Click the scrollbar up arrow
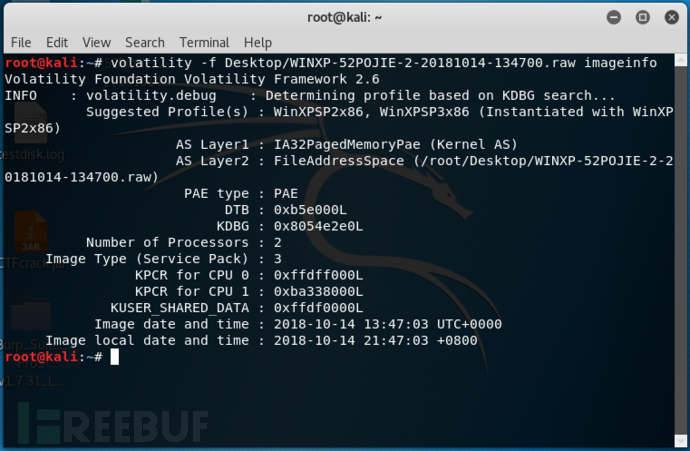This screenshot has height=451, width=690. pyautogui.click(x=681, y=60)
